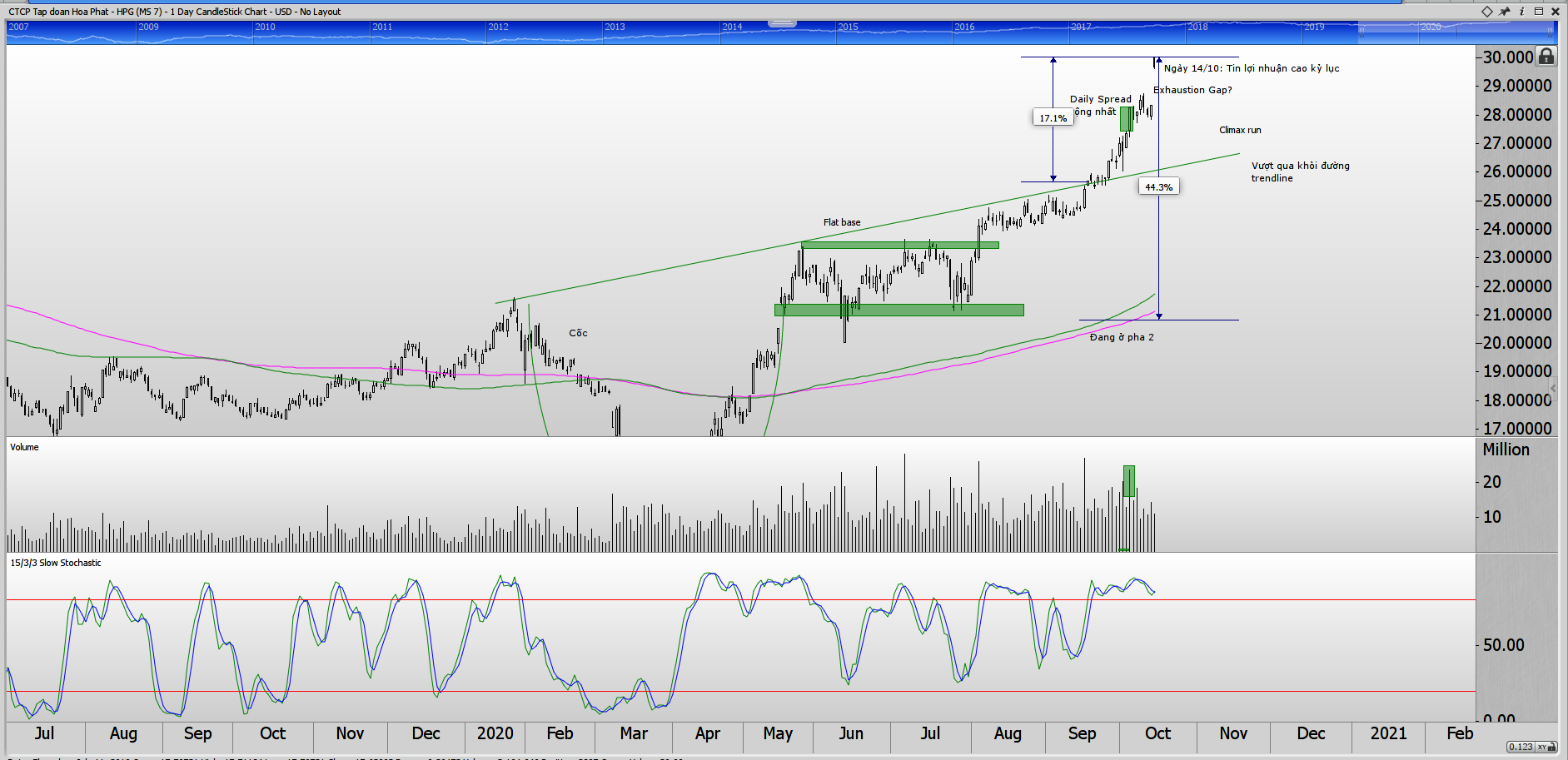Select the 17.1% measurement label
Viewport: 1568px width, 760px height.
coord(1053,118)
